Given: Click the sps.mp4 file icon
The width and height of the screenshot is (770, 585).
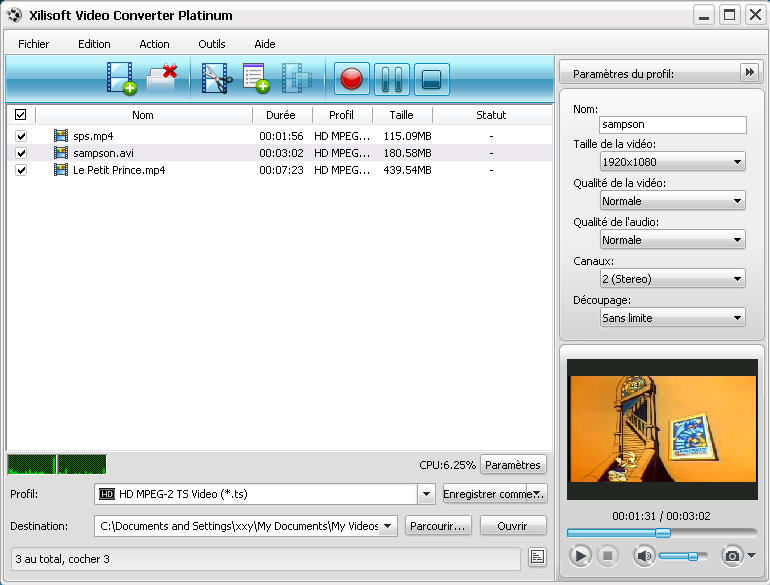Looking at the screenshot, I should 61,136.
